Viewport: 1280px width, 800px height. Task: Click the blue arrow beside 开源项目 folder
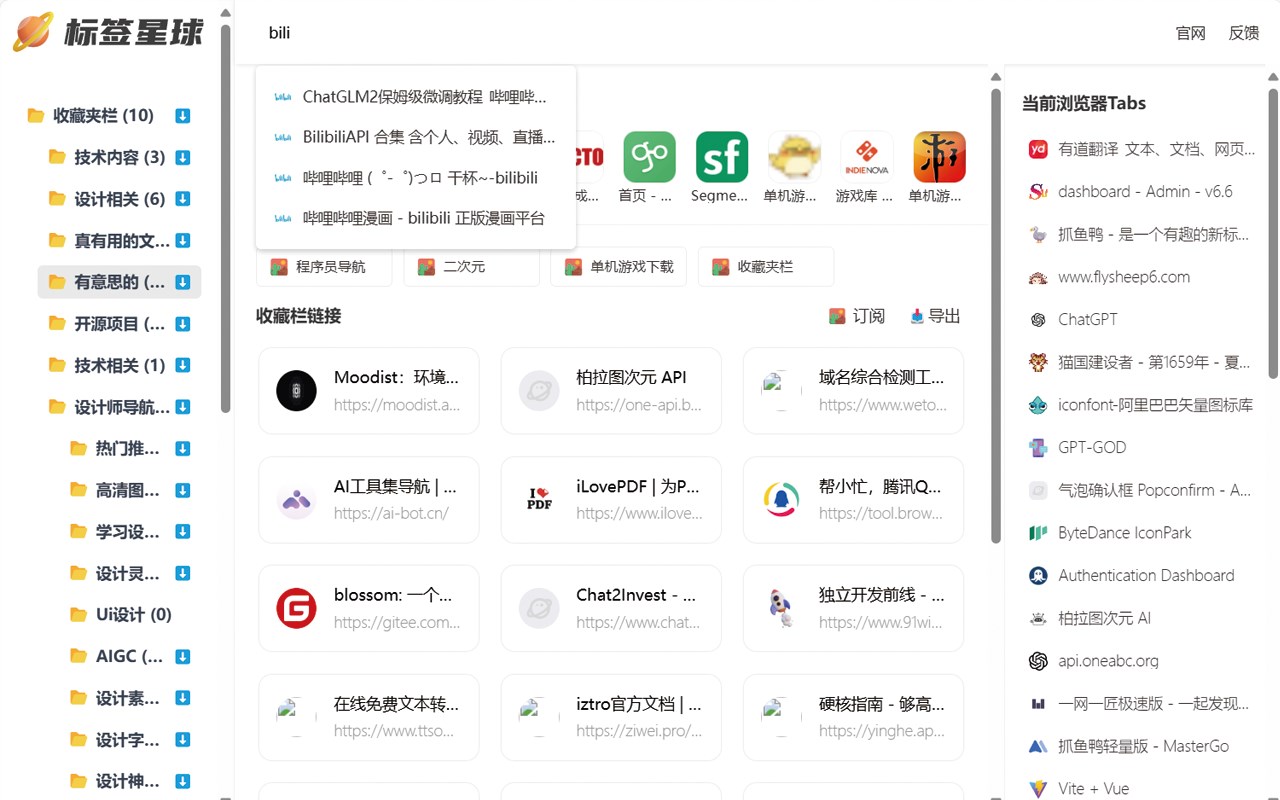183,324
